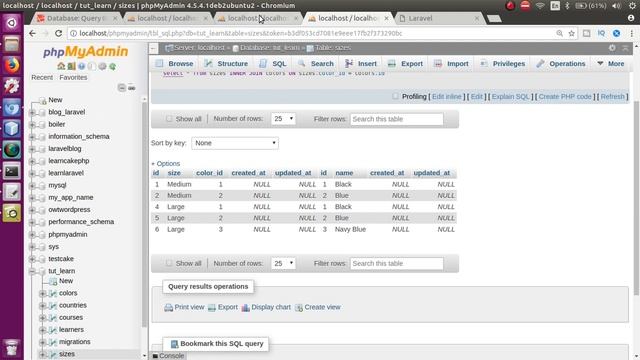
Task: Switch to the Laravel browser tab
Action: (439, 18)
